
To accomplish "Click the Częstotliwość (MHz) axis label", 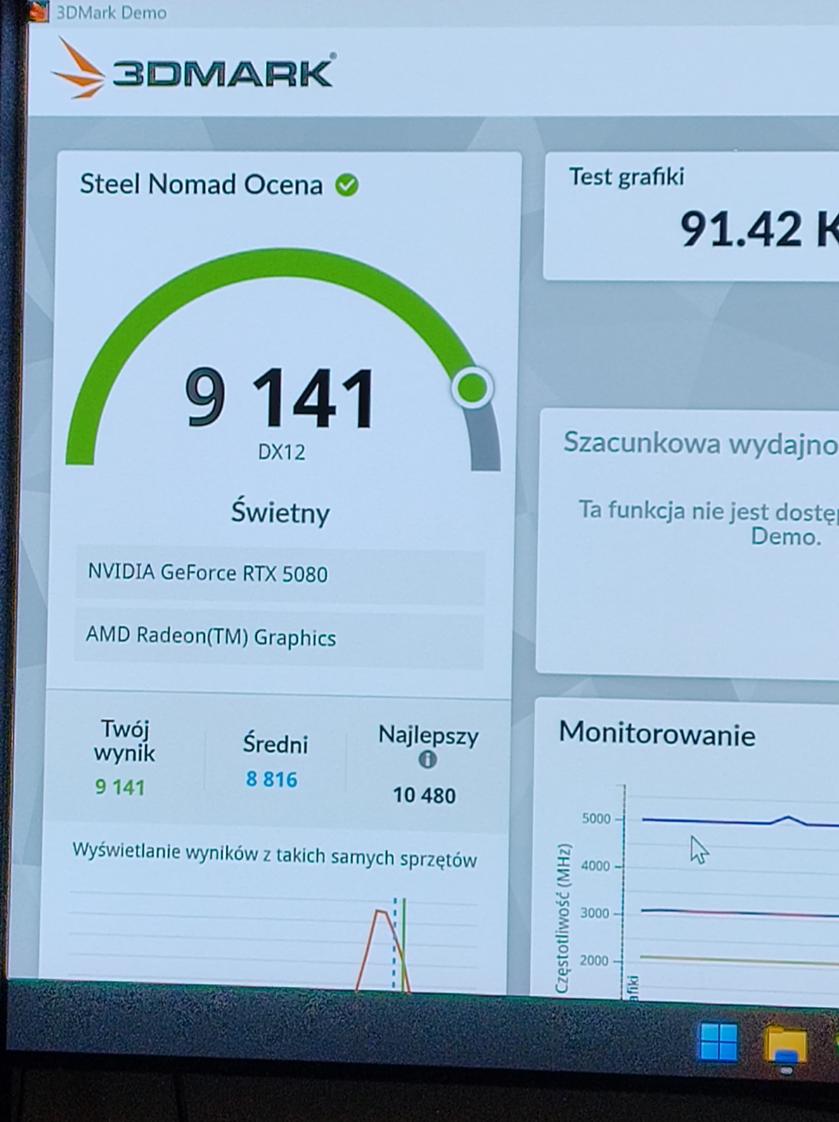I will coord(564,919).
